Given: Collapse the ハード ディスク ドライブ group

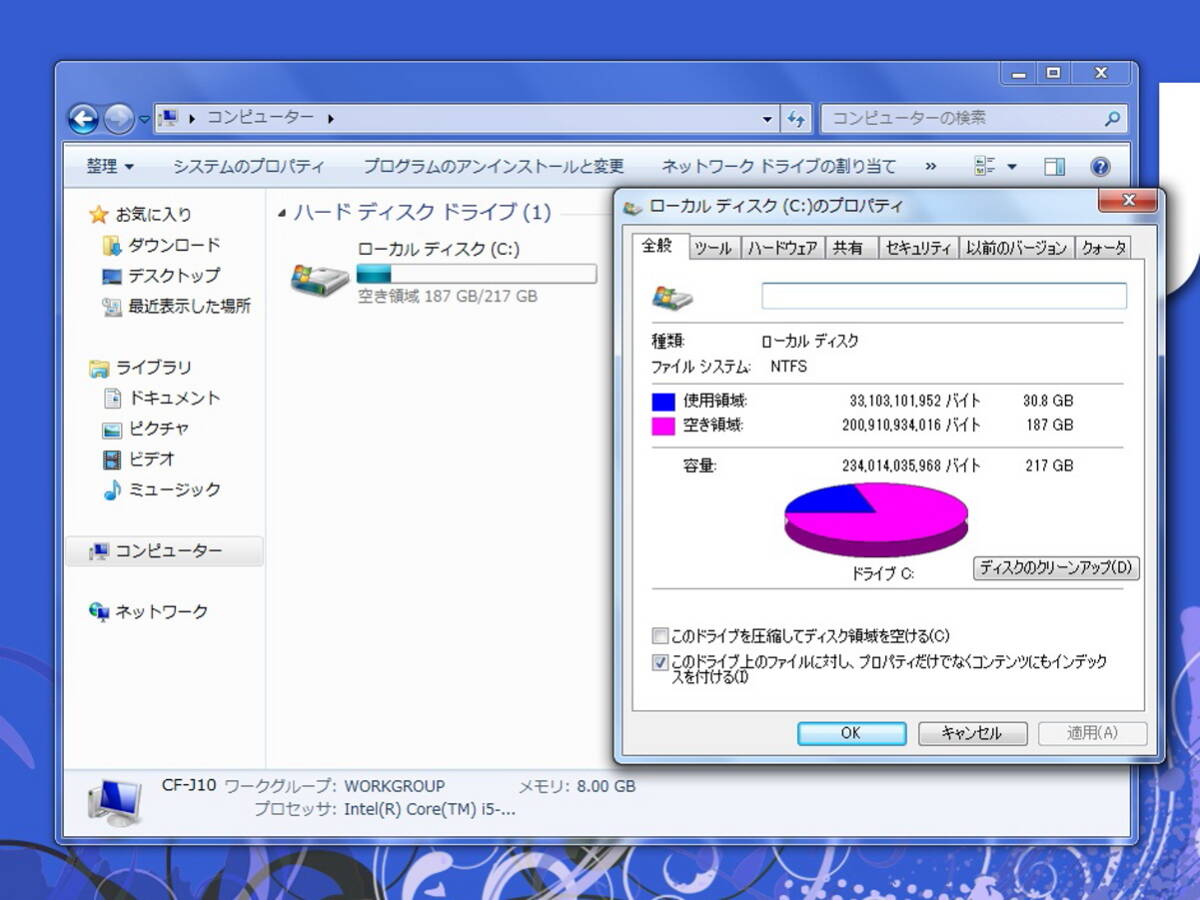Looking at the screenshot, I should pos(283,213).
